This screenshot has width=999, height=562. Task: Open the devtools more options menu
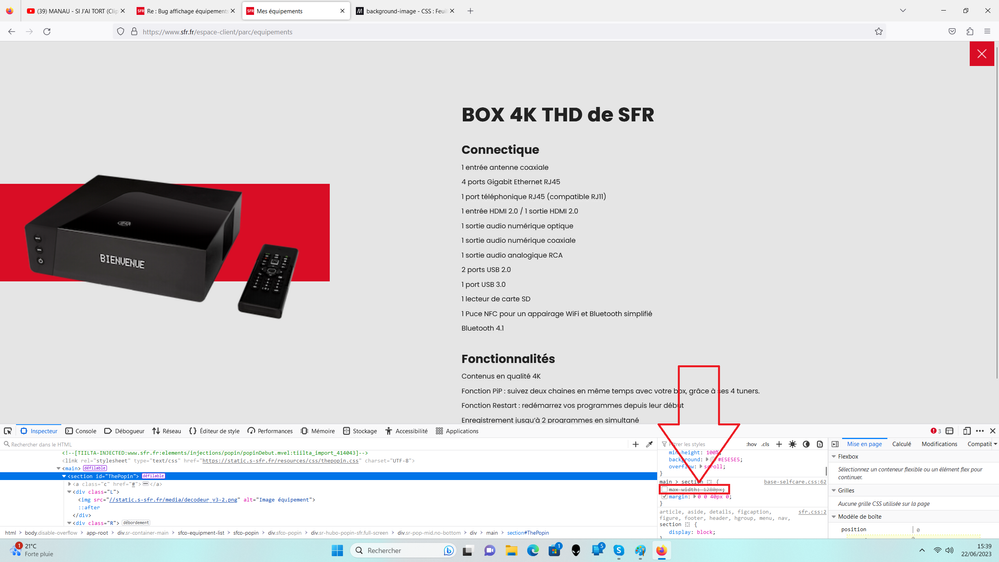[980, 431]
